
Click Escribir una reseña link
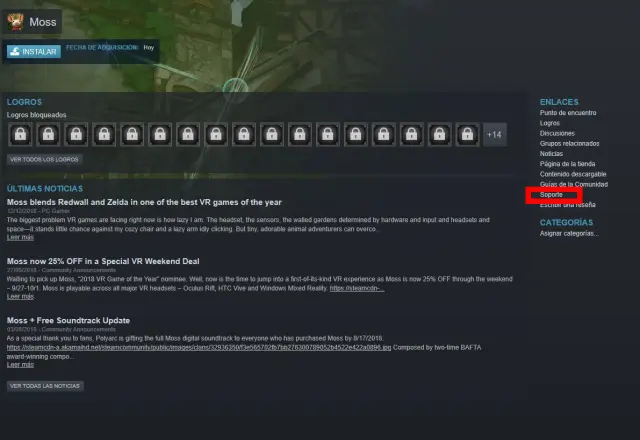tap(567, 205)
